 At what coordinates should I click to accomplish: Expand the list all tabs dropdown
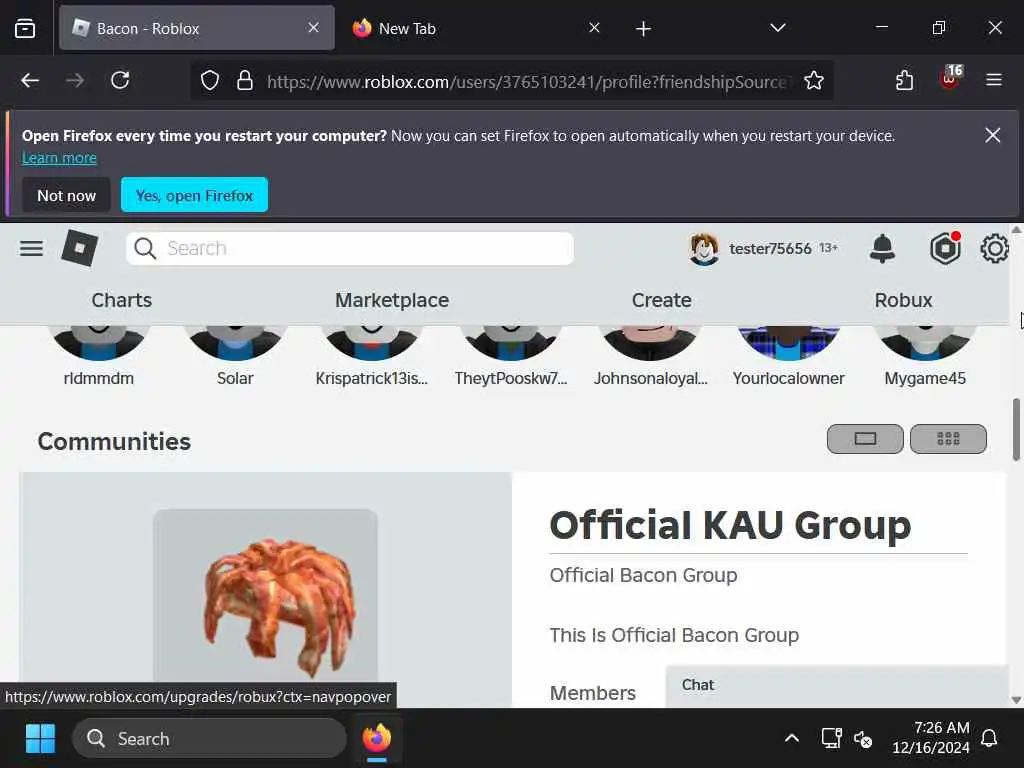(777, 27)
